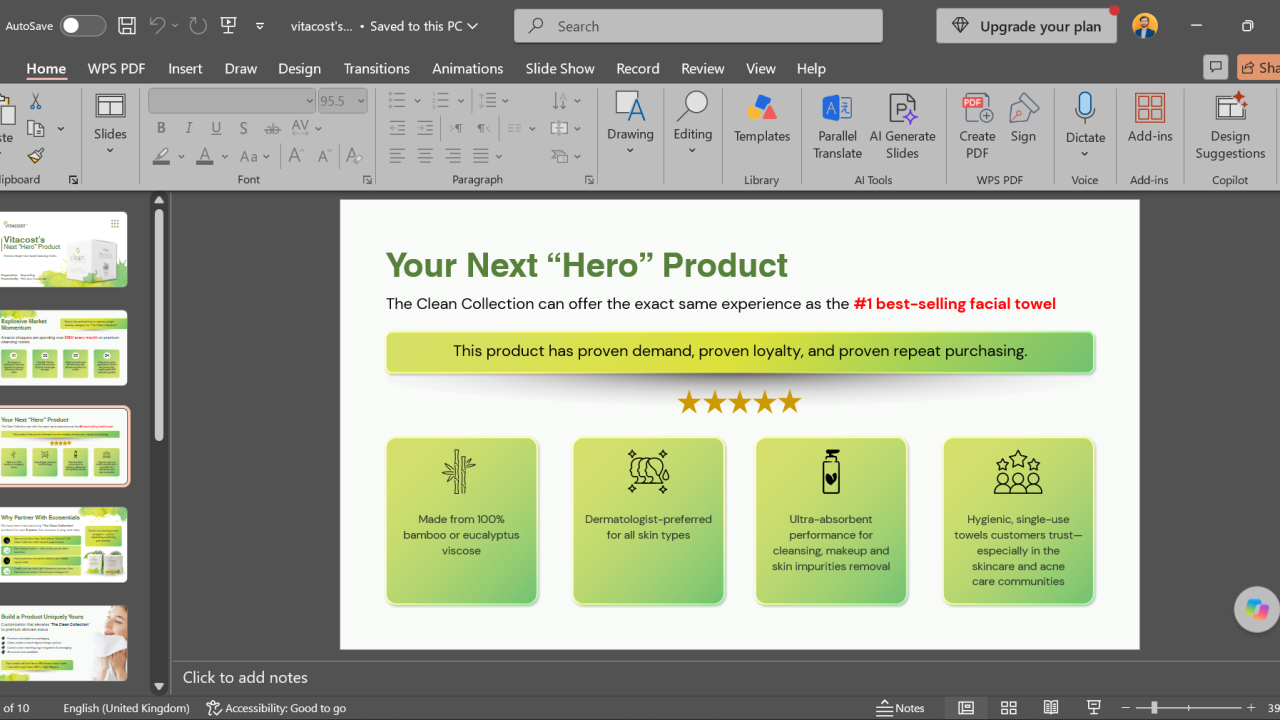Screen dimensions: 1280x720
Task: Open Design Suggestions from Copilot group
Action: [1230, 126]
